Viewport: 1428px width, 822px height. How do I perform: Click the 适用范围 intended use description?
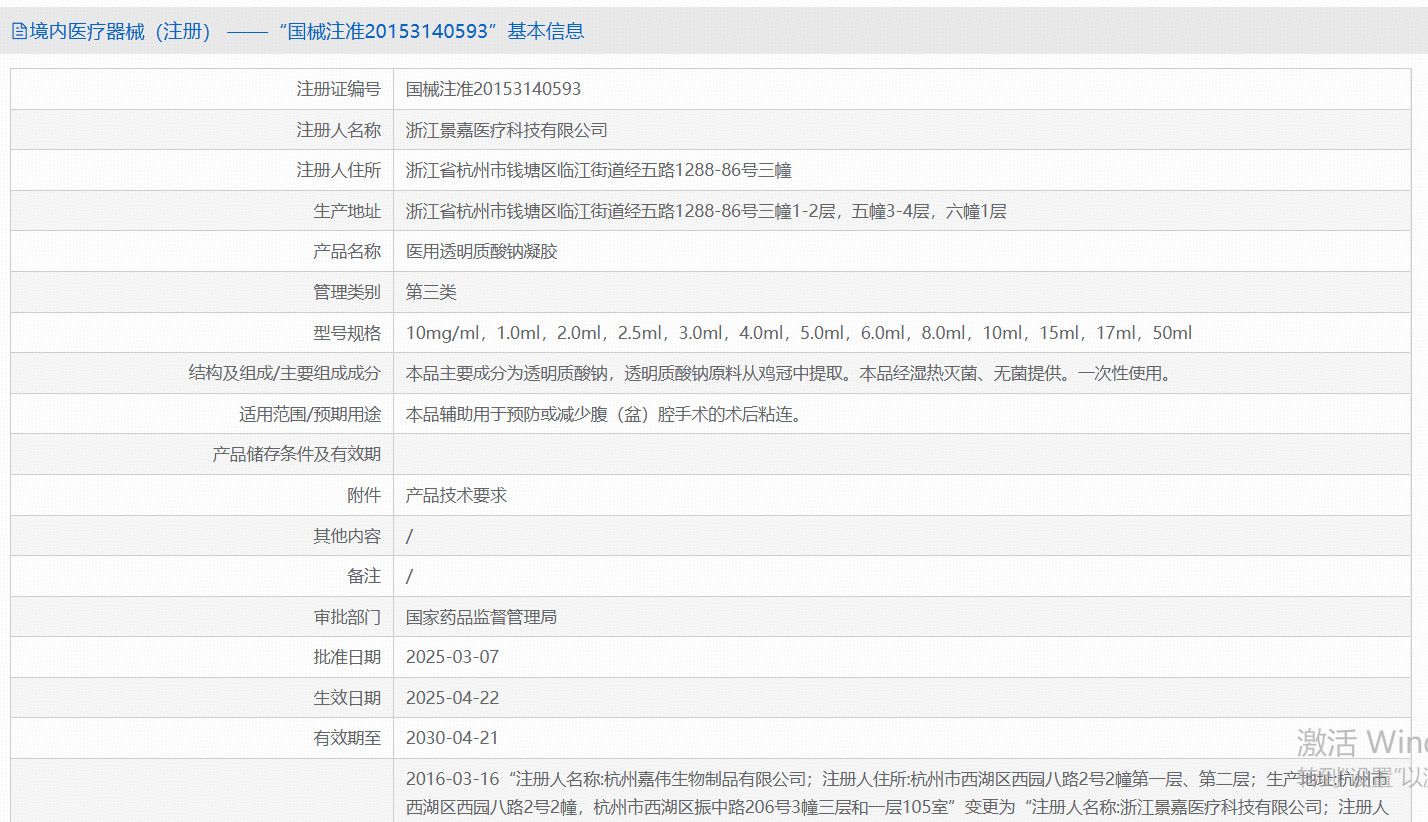tap(603, 414)
